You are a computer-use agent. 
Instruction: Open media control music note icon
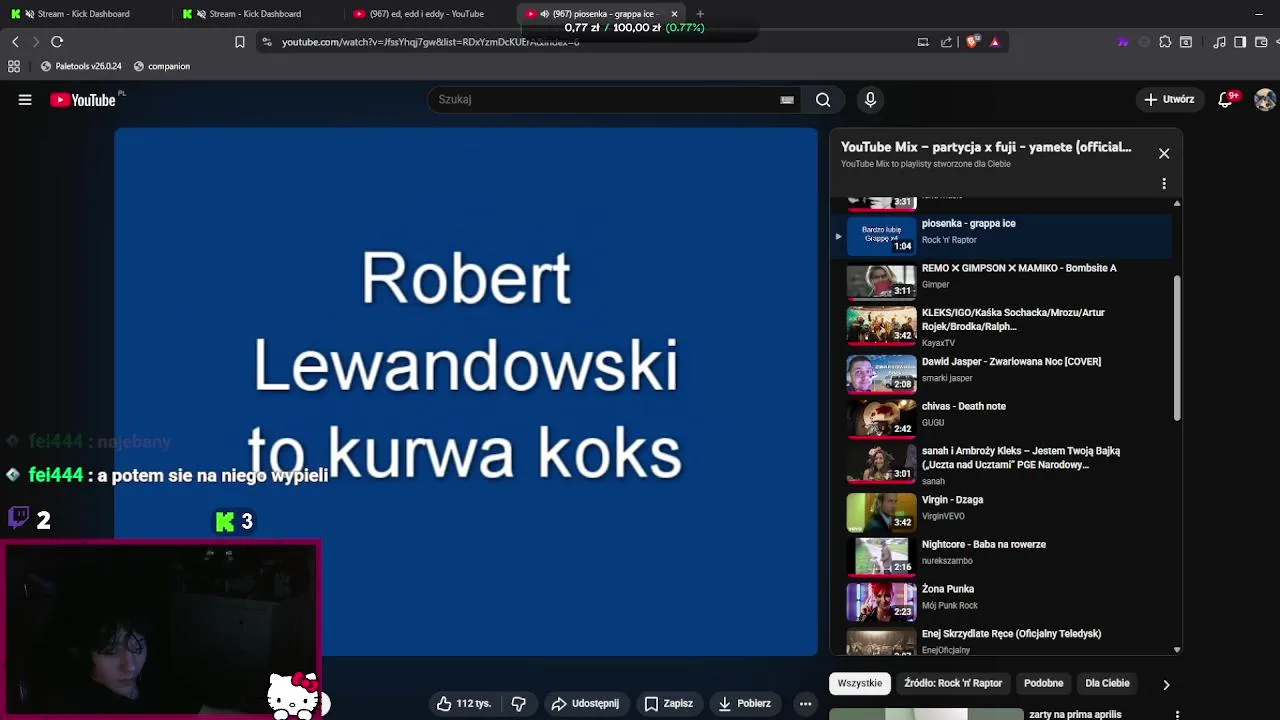coord(1219,42)
